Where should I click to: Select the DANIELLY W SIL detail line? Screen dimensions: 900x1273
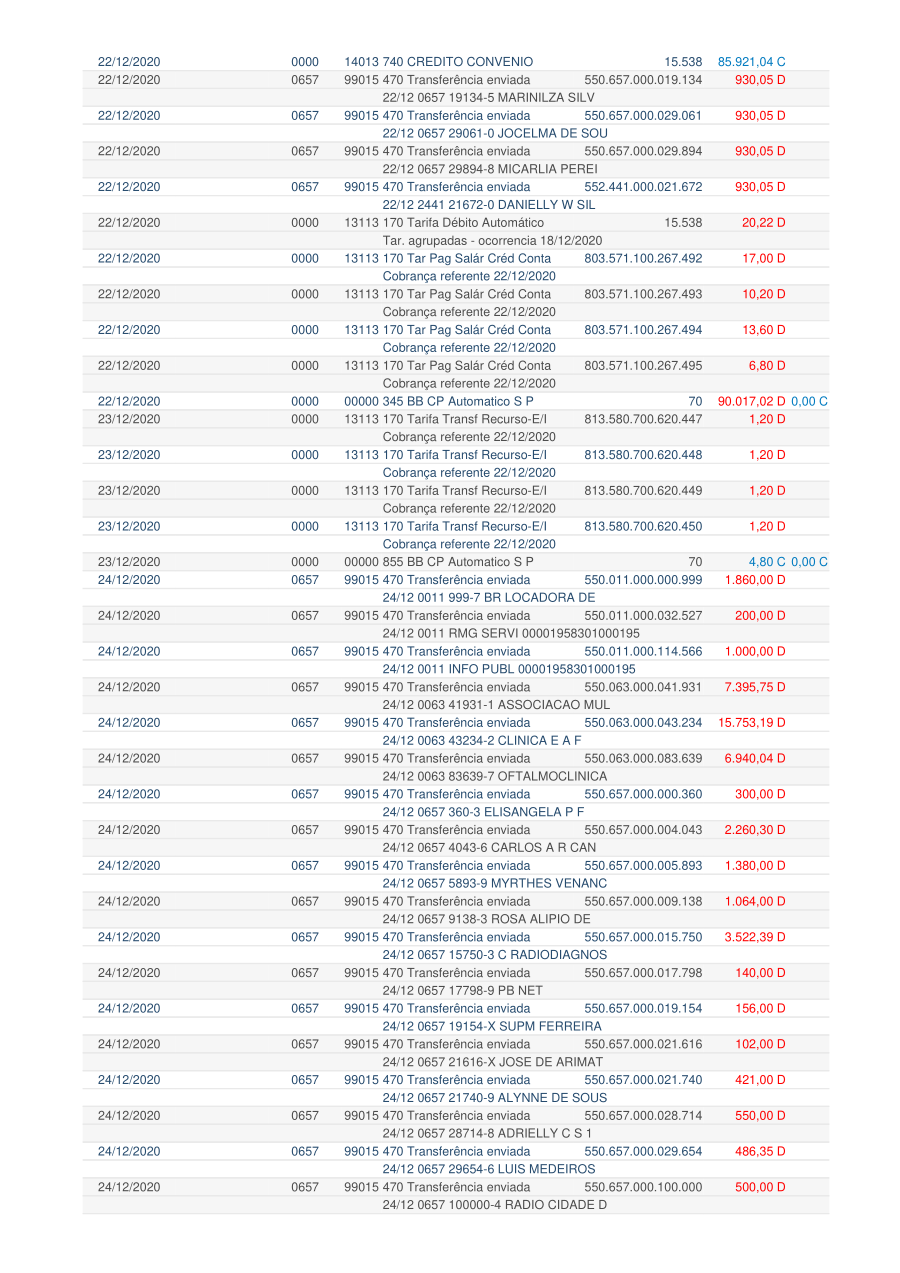pyautogui.click(x=489, y=205)
